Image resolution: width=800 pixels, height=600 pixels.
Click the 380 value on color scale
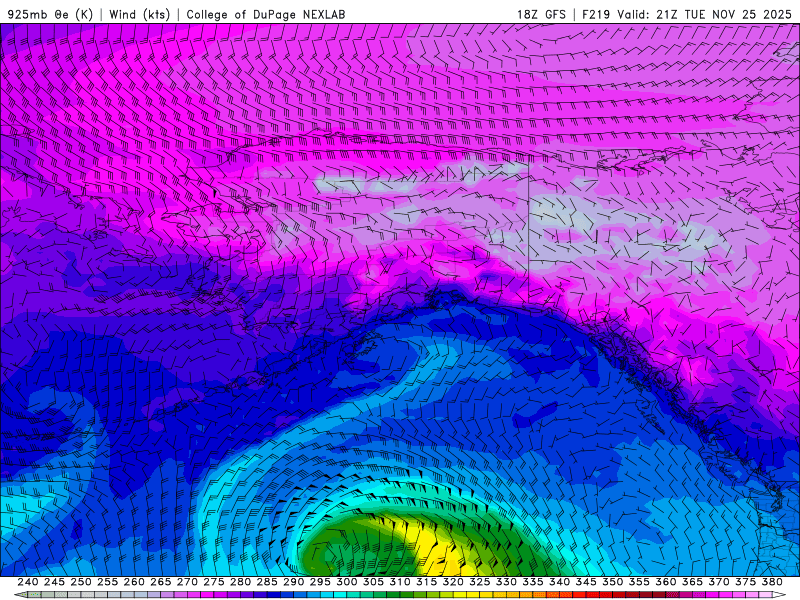pyautogui.click(x=772, y=582)
